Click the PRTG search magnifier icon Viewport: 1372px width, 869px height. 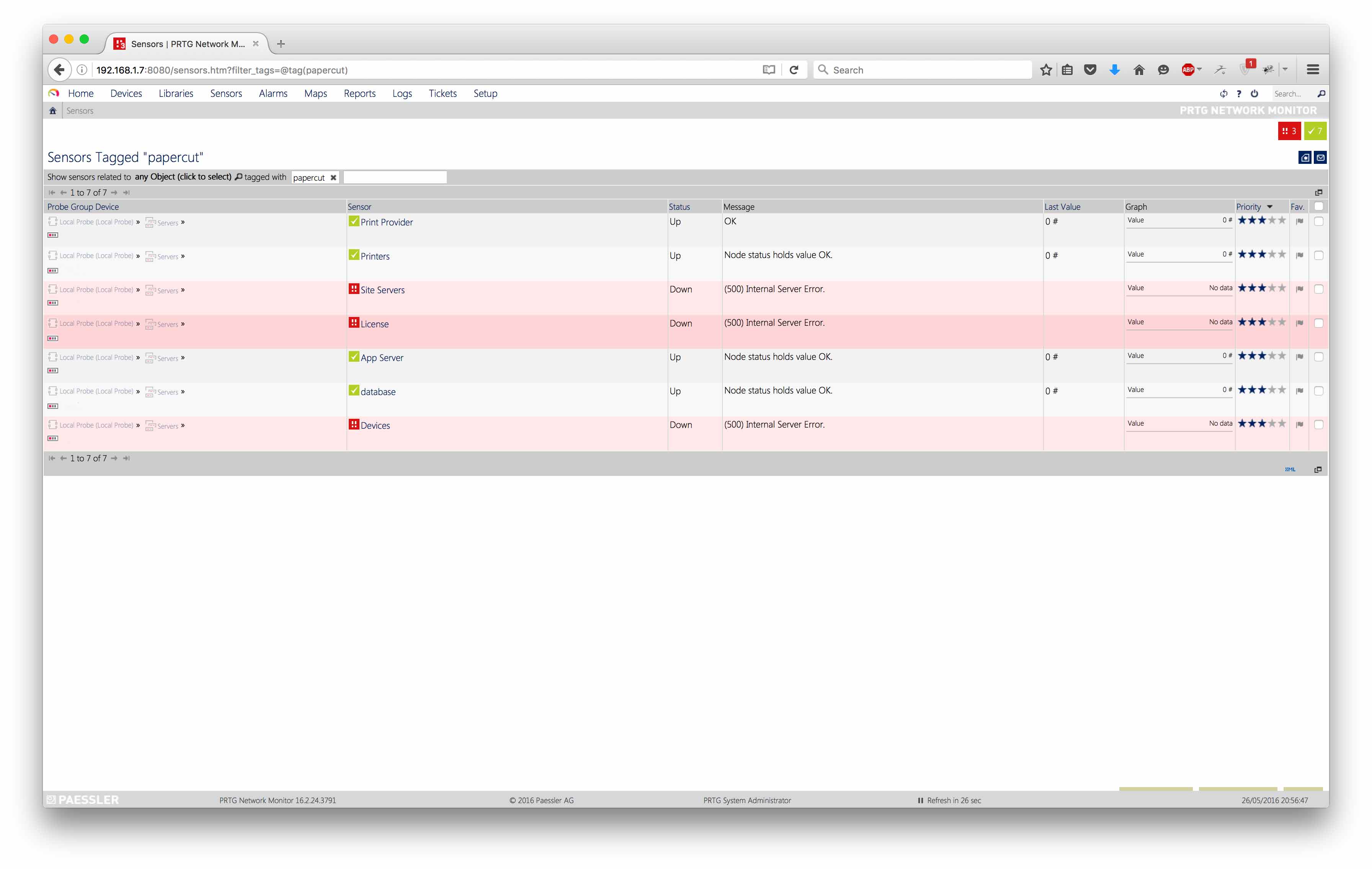(x=1321, y=93)
